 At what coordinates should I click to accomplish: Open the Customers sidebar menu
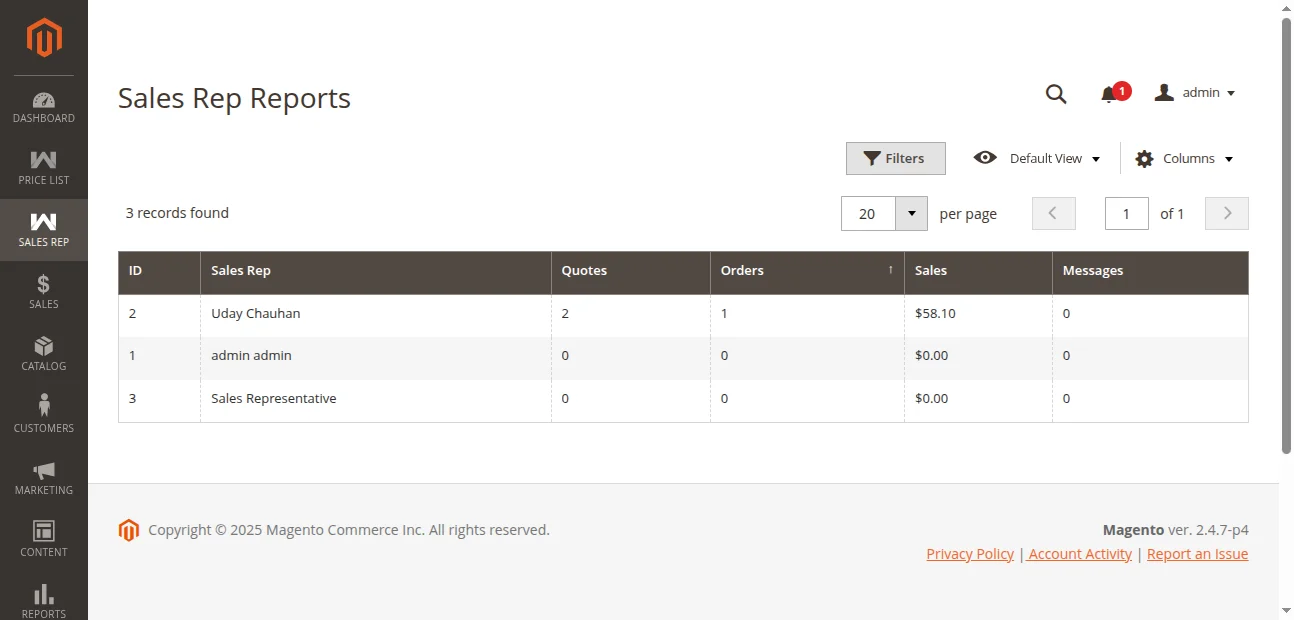pos(44,416)
